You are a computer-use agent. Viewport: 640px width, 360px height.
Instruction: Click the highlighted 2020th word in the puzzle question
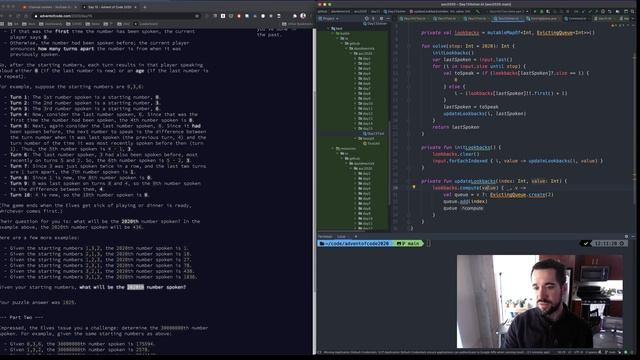pos(135,287)
